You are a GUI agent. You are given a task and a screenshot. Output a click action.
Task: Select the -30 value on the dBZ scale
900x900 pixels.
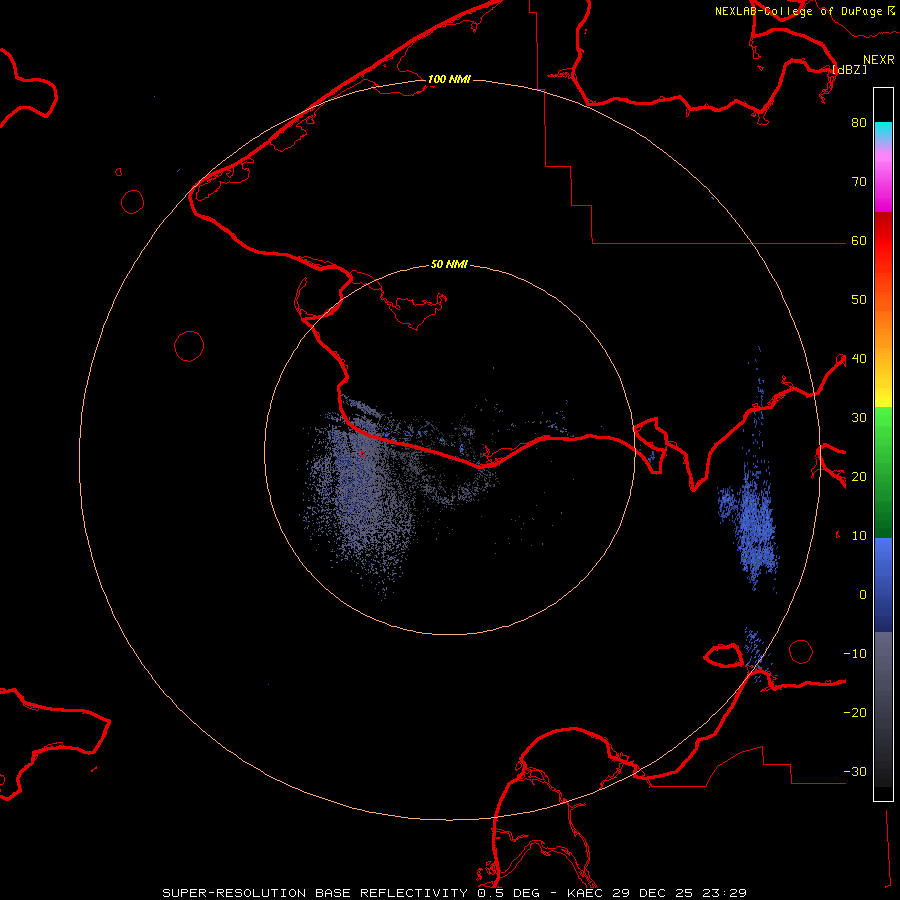pyautogui.click(x=855, y=771)
